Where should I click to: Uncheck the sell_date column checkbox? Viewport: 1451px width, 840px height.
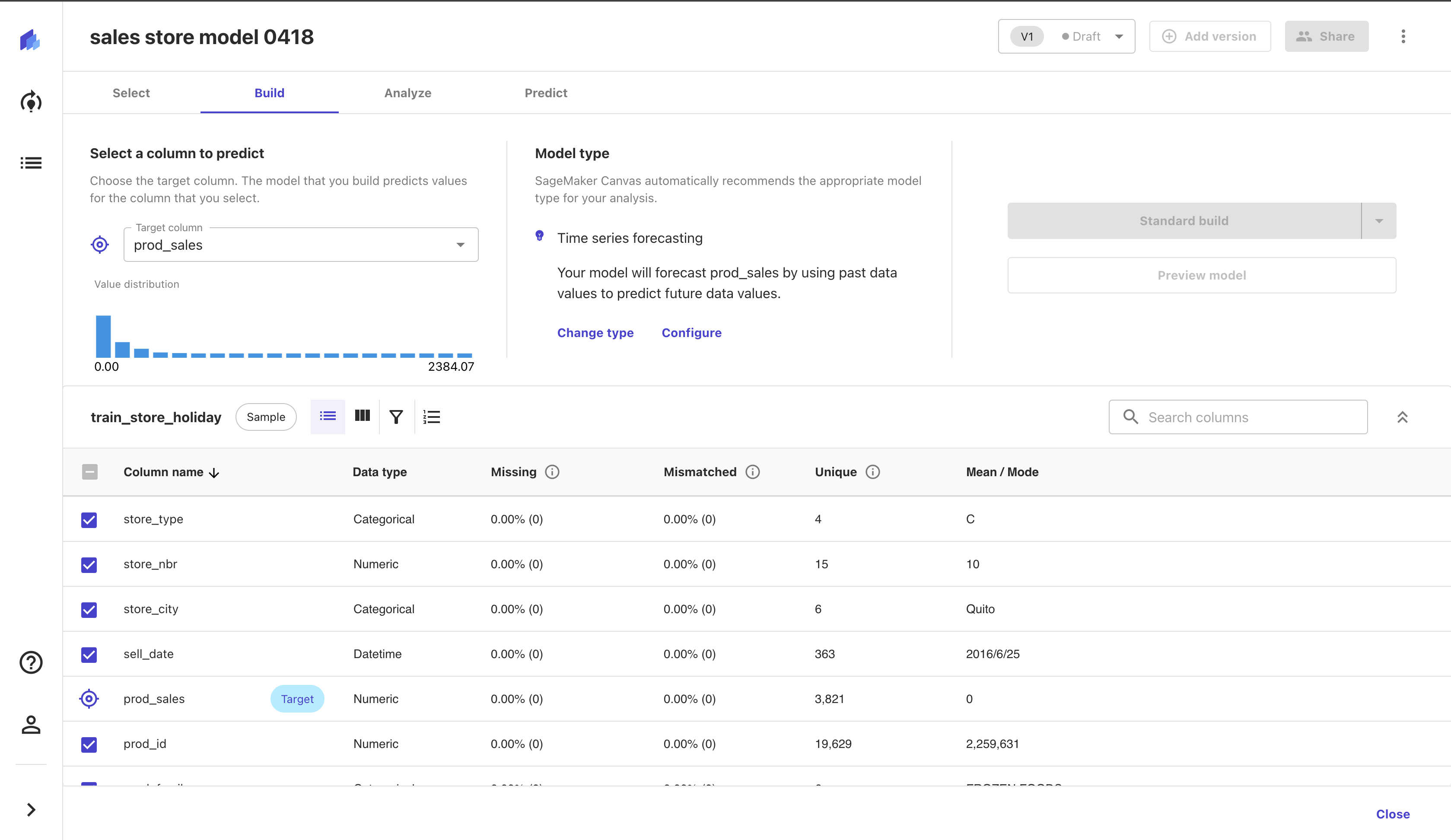tap(89, 654)
